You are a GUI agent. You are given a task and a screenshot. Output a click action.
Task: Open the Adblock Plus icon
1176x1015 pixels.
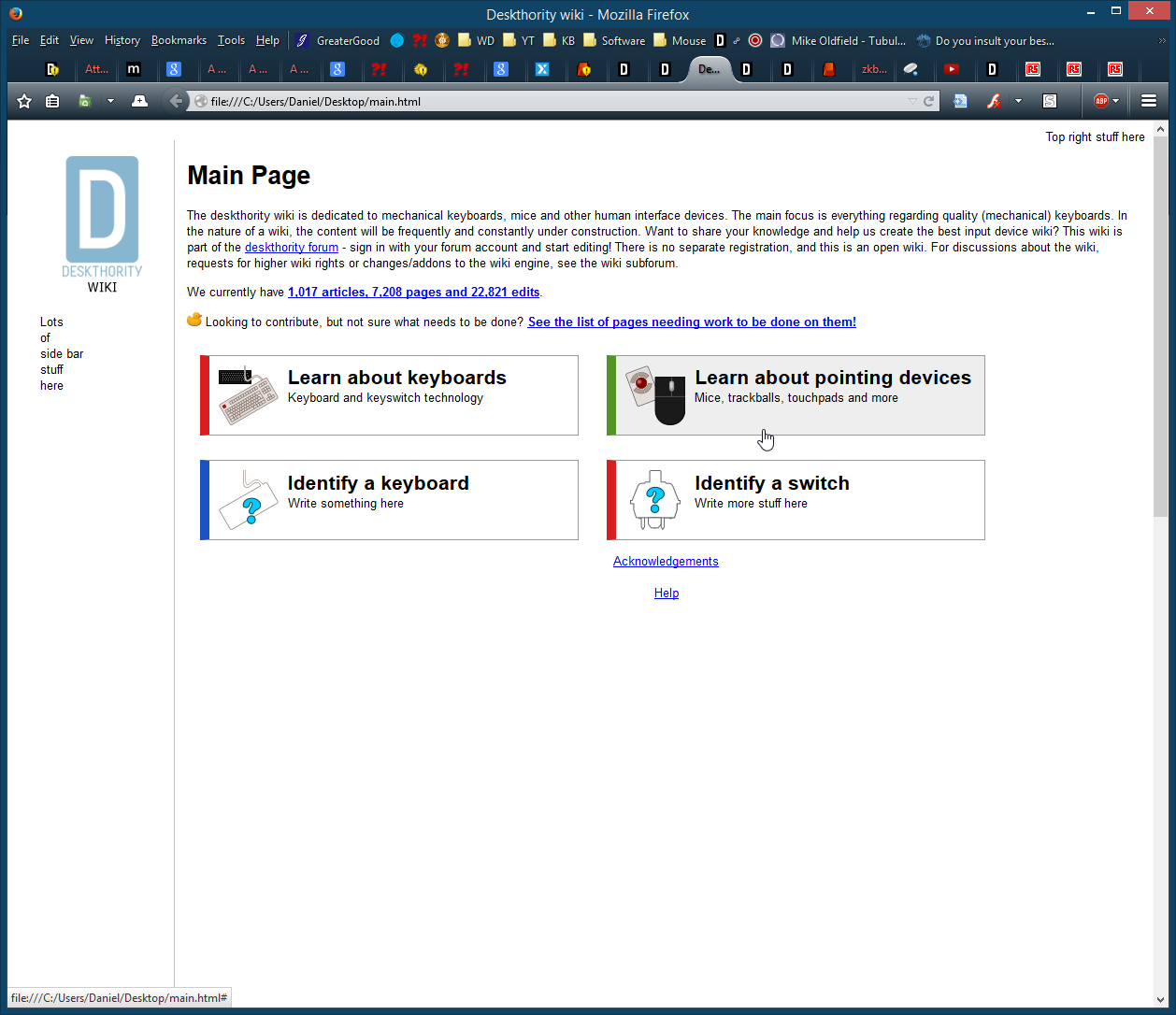(x=1101, y=101)
